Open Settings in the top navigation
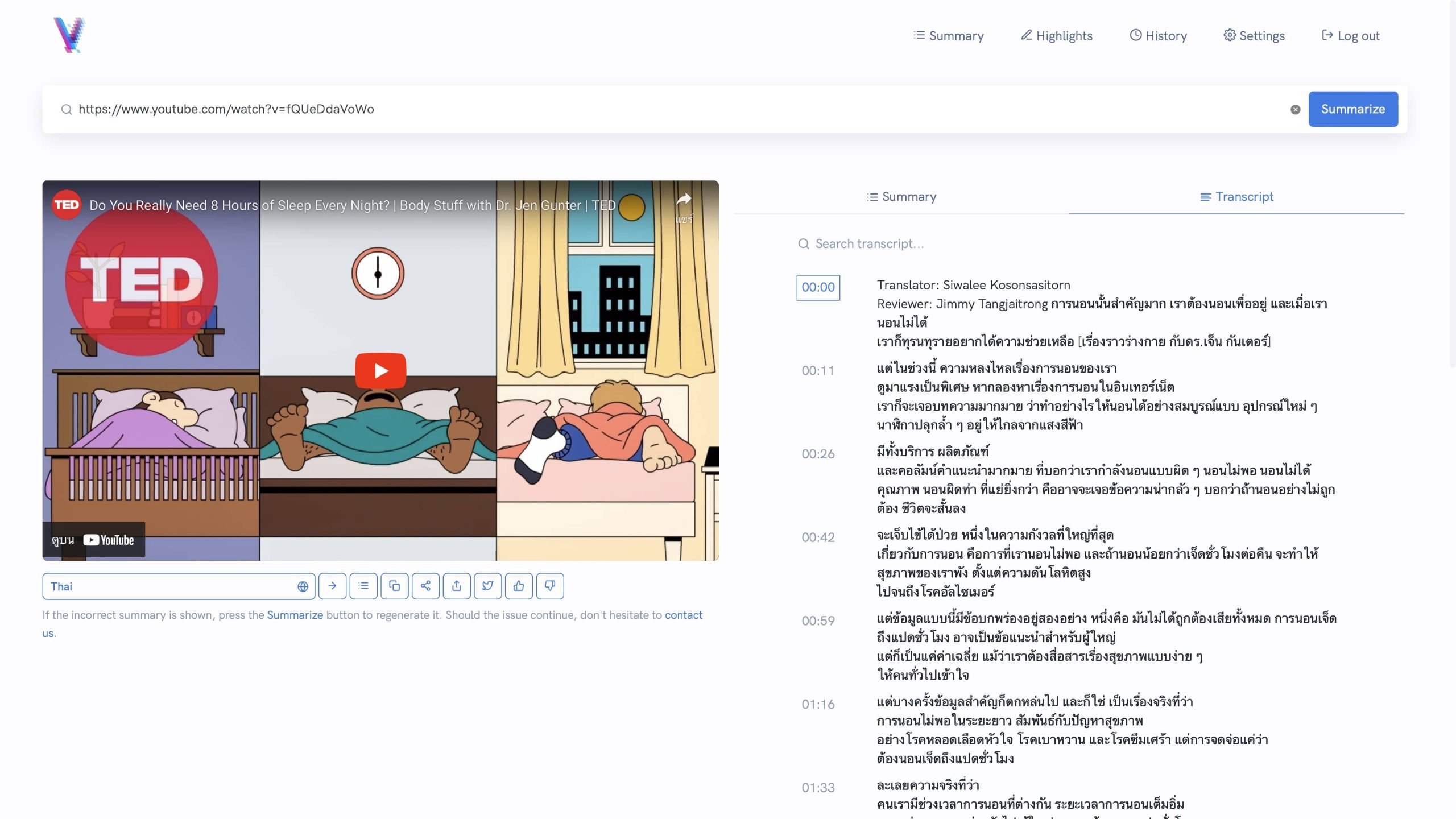Image resolution: width=1456 pixels, height=819 pixels. (x=1254, y=36)
